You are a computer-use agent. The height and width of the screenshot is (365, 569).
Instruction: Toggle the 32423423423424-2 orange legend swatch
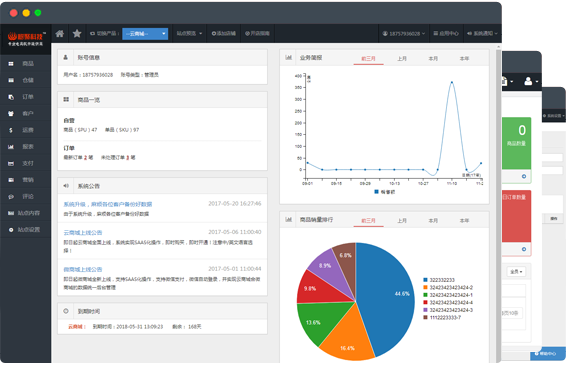(425, 288)
